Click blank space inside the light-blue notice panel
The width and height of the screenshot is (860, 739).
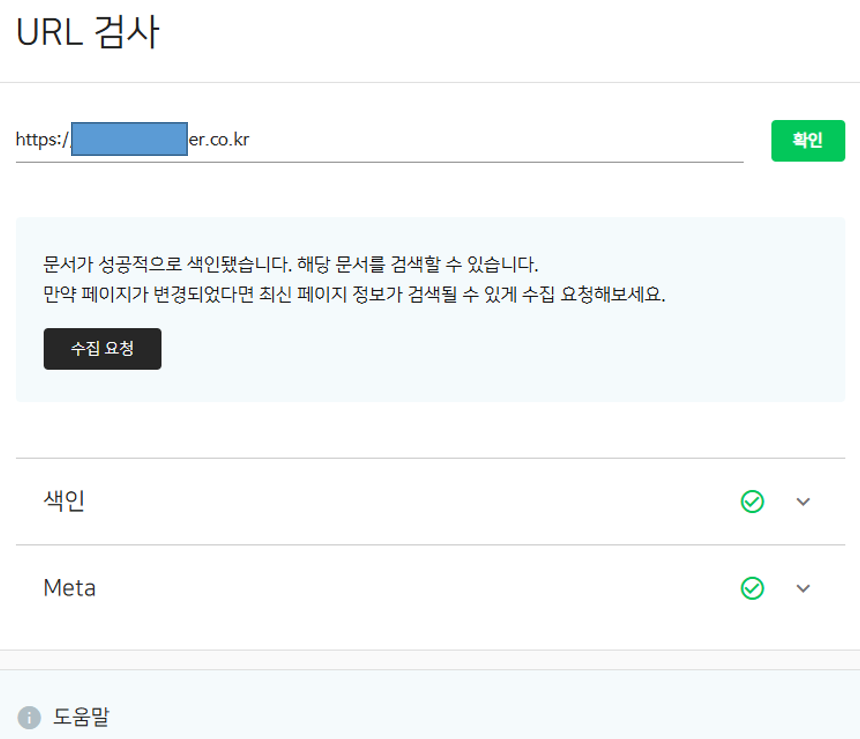pyautogui.click(x=494, y=351)
